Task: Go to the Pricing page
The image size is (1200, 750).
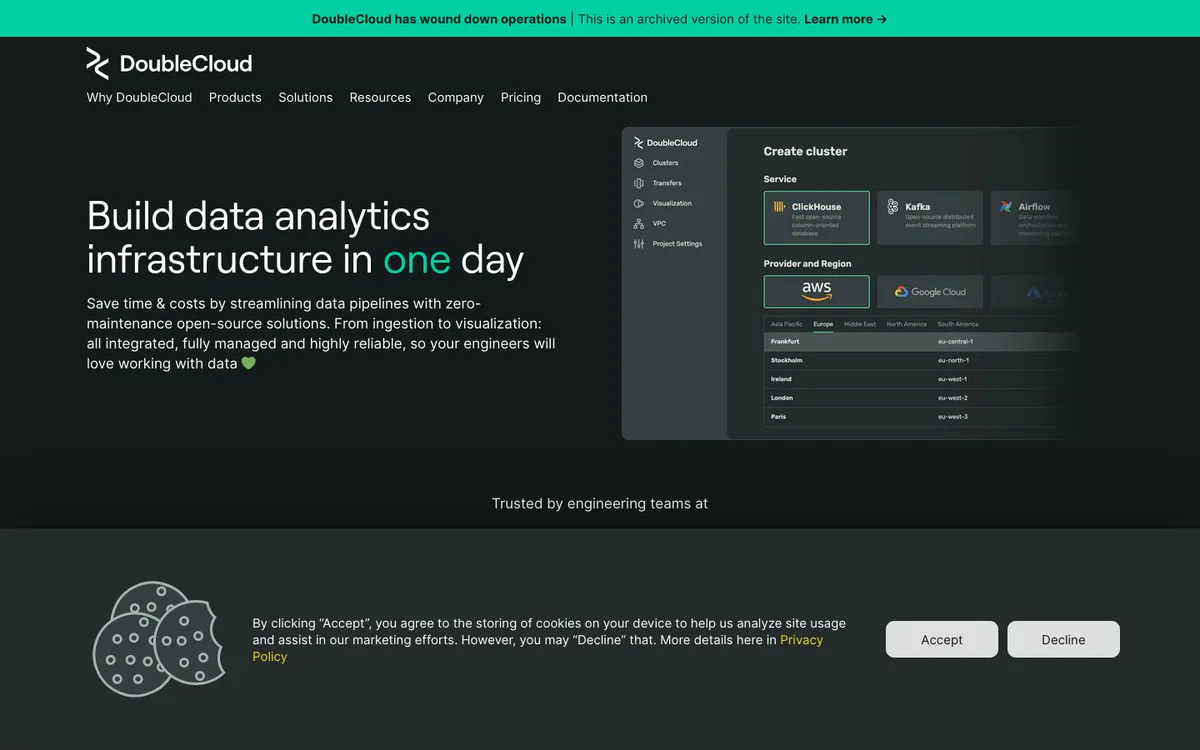Action: pos(521,97)
